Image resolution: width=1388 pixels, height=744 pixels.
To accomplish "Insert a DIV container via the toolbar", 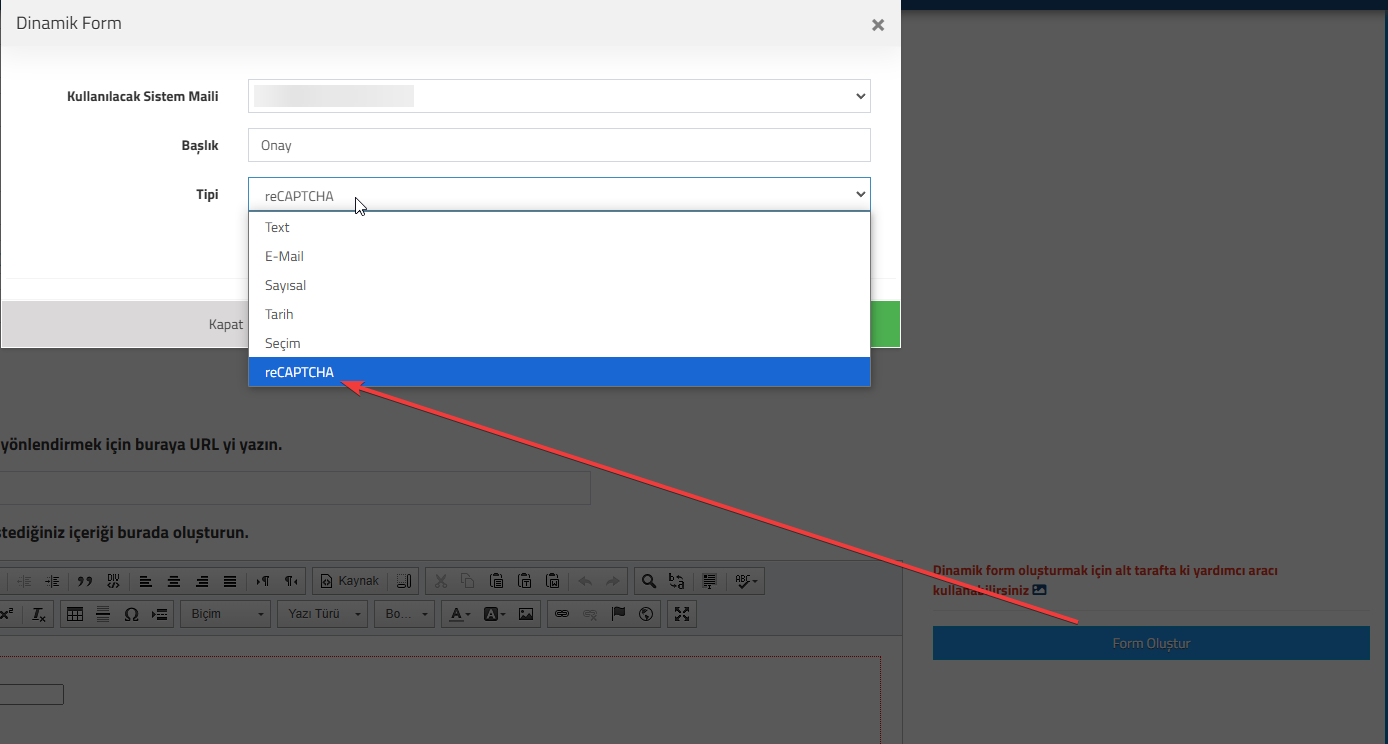I will (113, 581).
